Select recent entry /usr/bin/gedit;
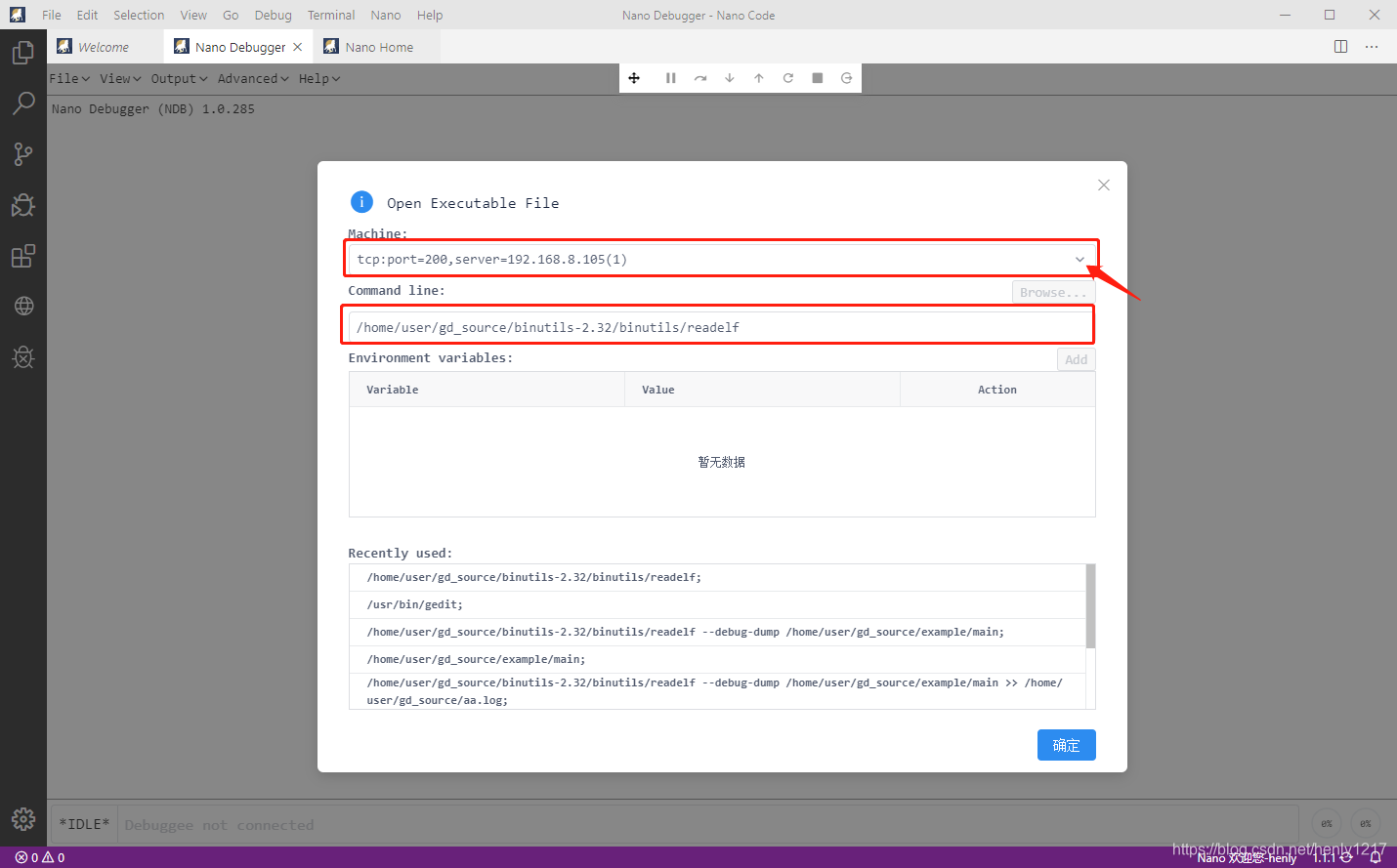This screenshot has width=1397, height=868. click(717, 604)
